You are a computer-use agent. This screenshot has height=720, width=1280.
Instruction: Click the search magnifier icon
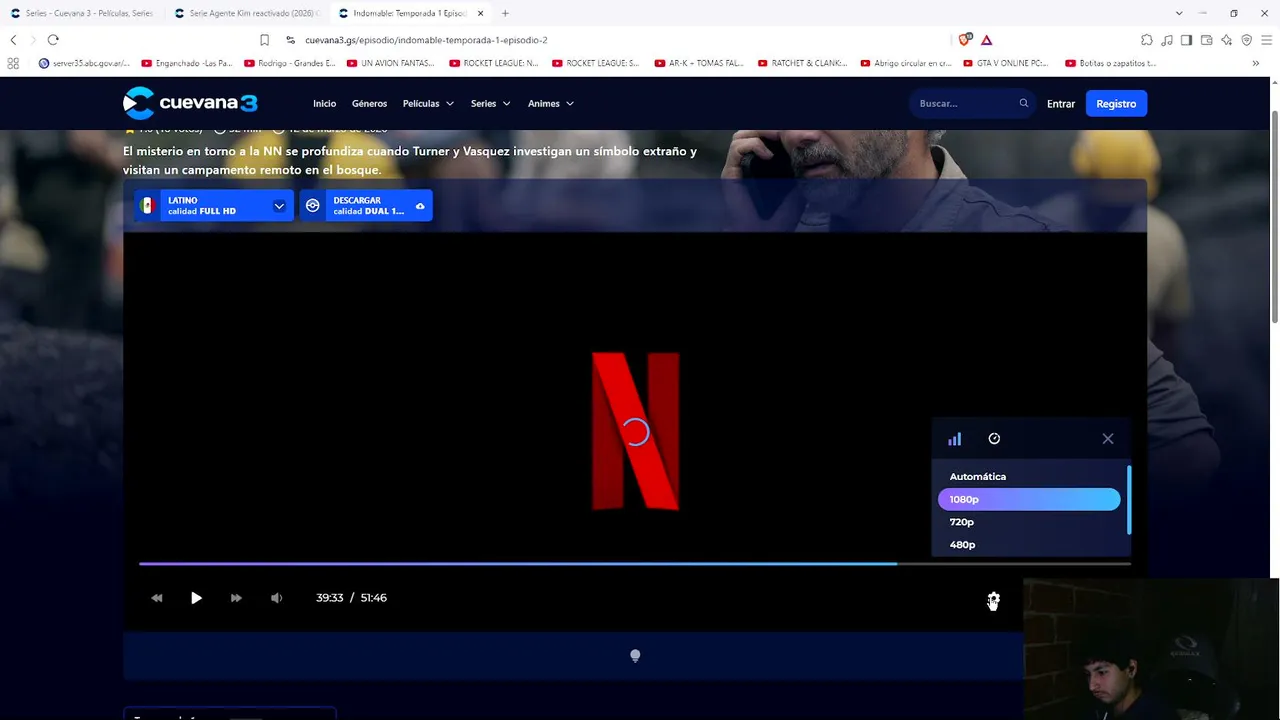(1024, 103)
